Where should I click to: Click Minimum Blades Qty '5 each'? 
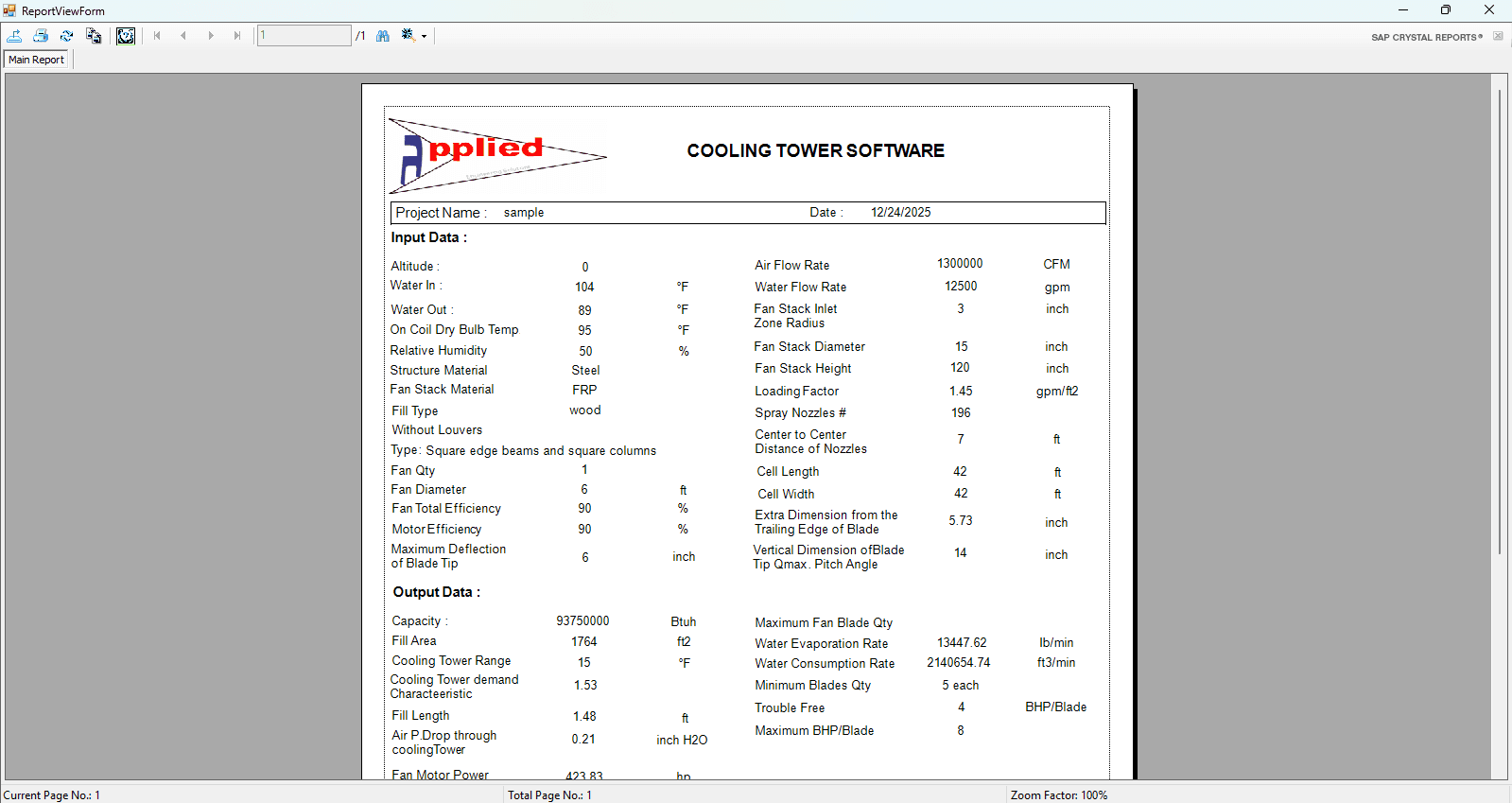point(961,686)
